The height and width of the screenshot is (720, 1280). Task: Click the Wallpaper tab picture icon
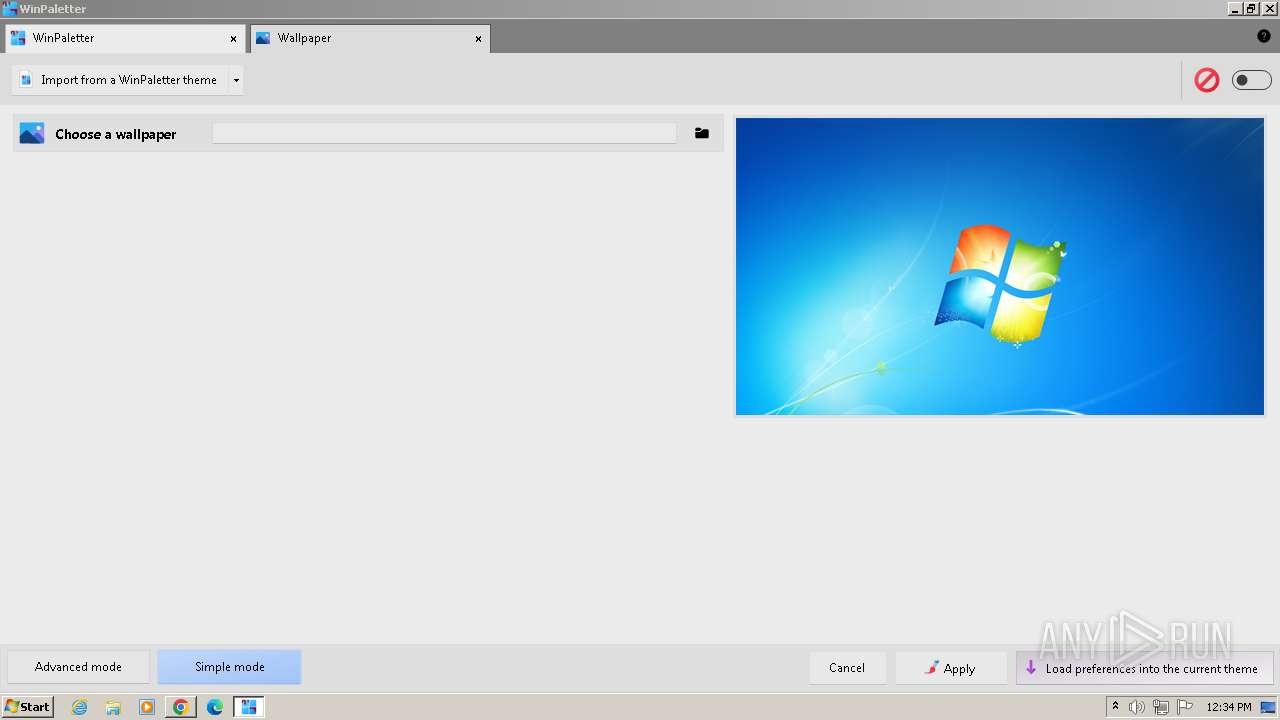click(x=263, y=38)
